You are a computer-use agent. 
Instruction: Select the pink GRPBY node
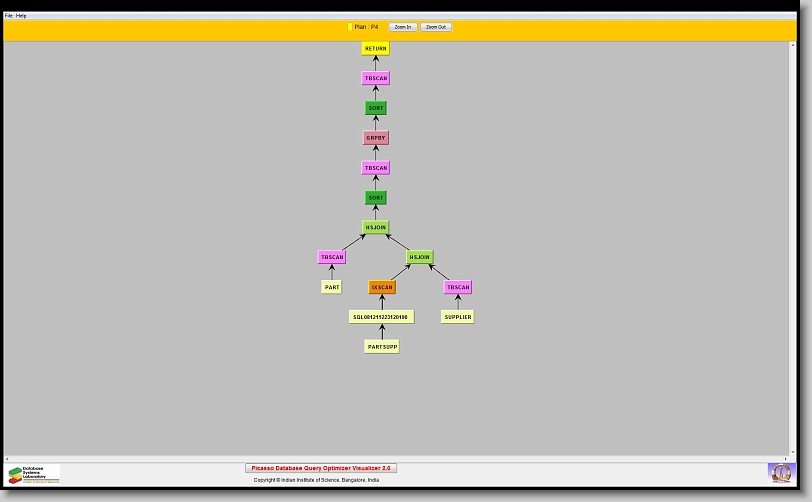376,138
